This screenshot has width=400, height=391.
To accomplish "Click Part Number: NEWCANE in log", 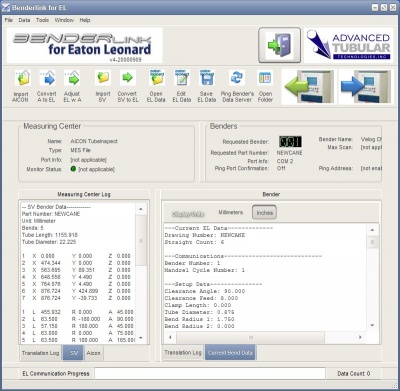I will pos(51,214).
